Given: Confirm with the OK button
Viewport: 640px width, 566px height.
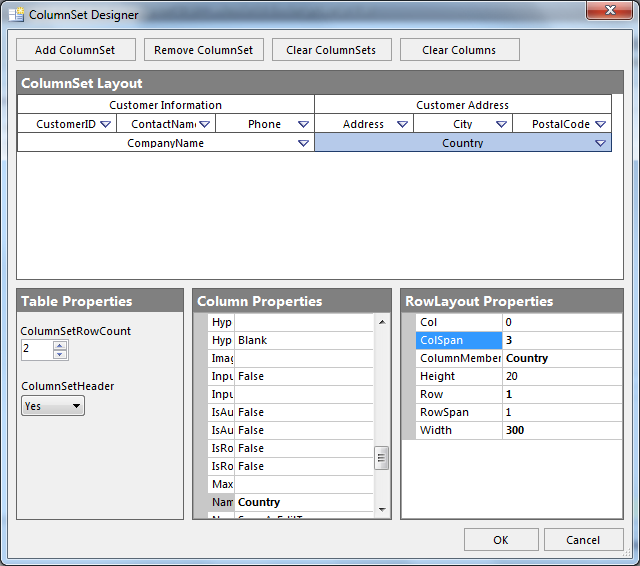Looking at the screenshot, I should click(501, 540).
